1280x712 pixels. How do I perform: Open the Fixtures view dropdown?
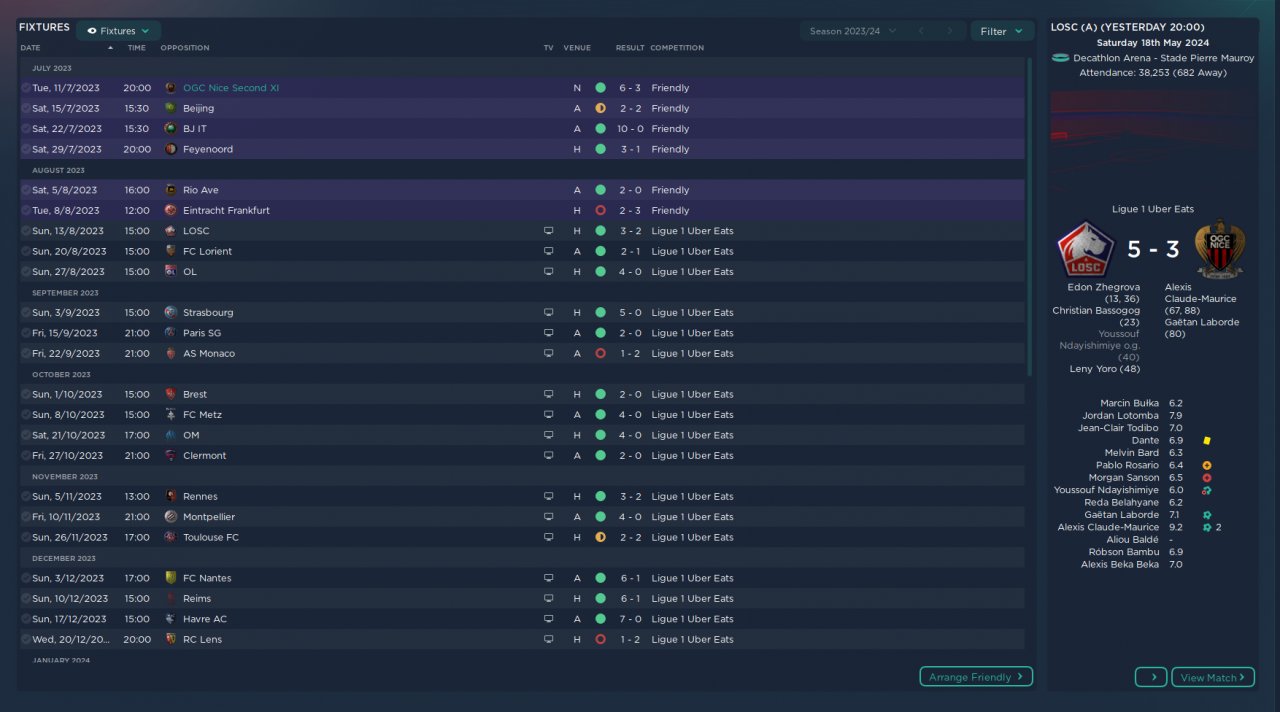tap(118, 31)
